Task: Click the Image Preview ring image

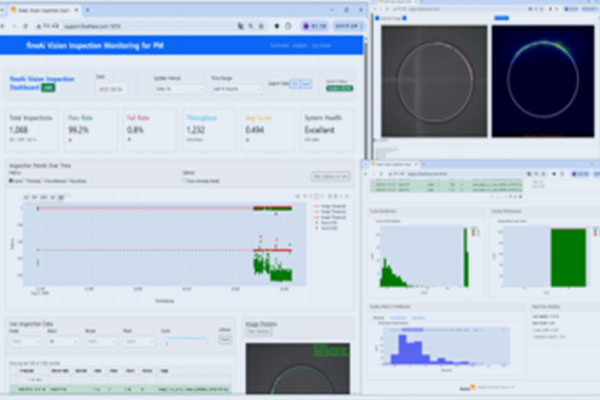Action: 298,369
